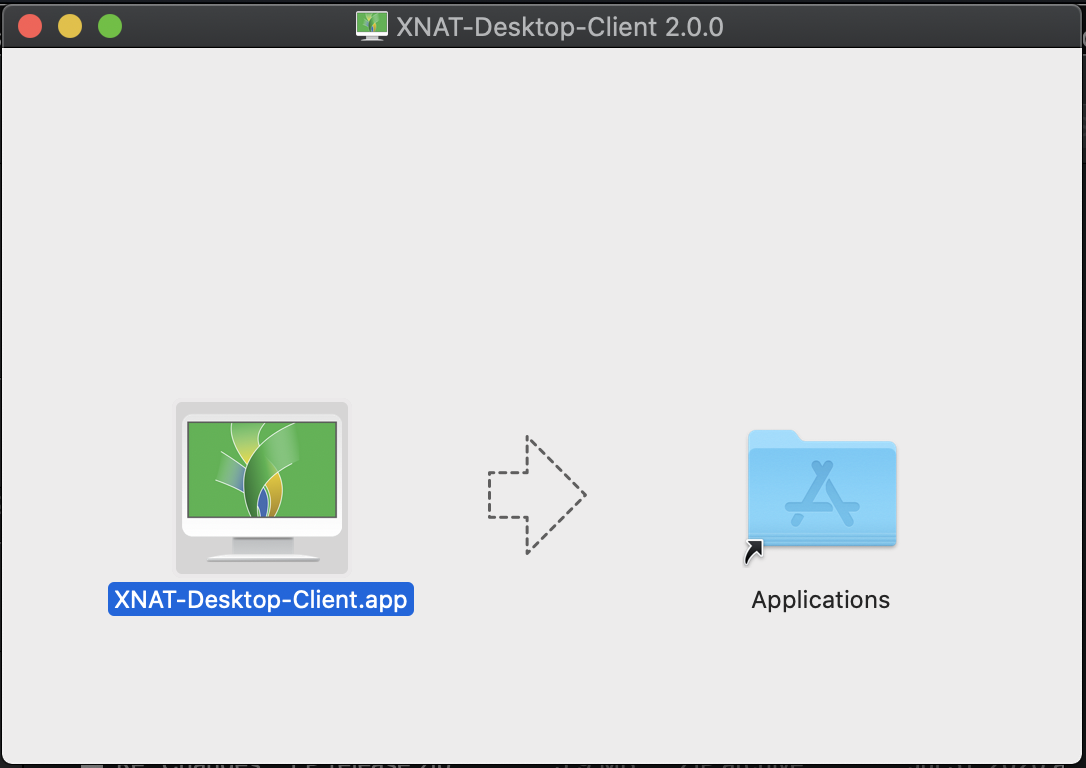Click the Applications folder shortcut icon
Screen dimensions: 1086x768
[821, 489]
